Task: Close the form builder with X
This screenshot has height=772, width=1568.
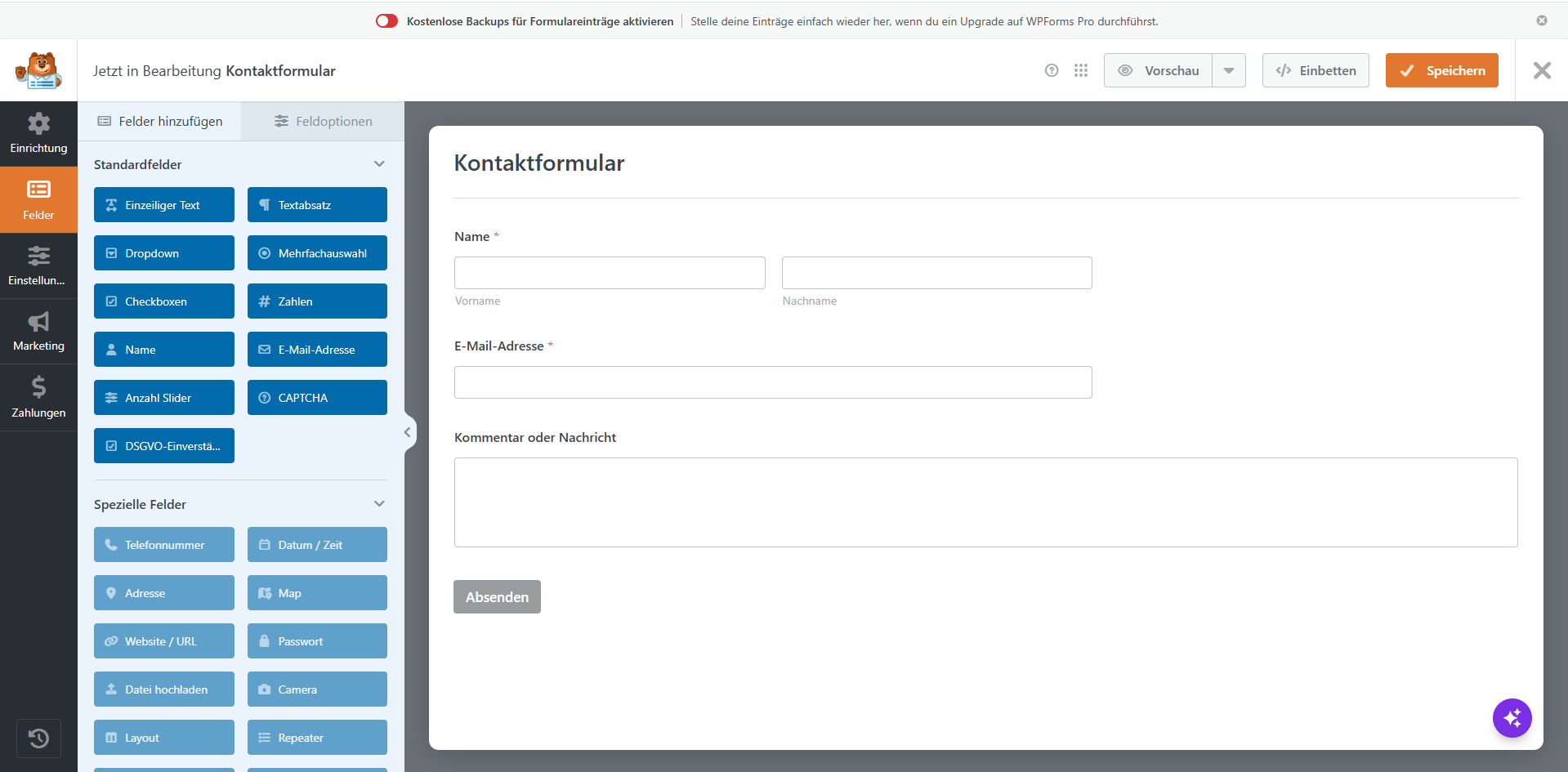Action: (1542, 70)
